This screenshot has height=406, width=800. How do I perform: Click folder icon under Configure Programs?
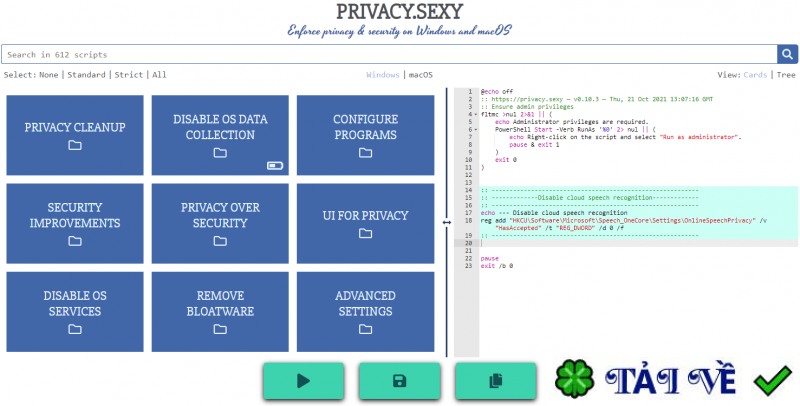tap(365, 153)
